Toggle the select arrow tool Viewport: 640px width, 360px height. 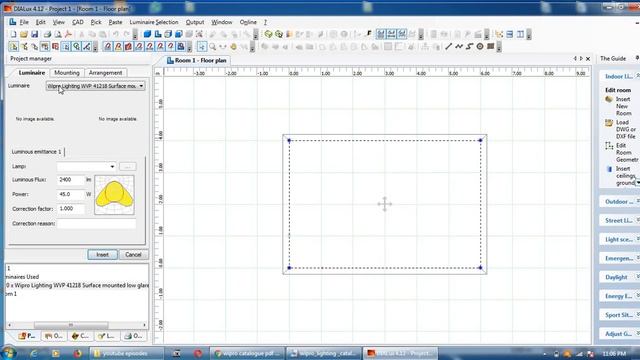[202, 47]
